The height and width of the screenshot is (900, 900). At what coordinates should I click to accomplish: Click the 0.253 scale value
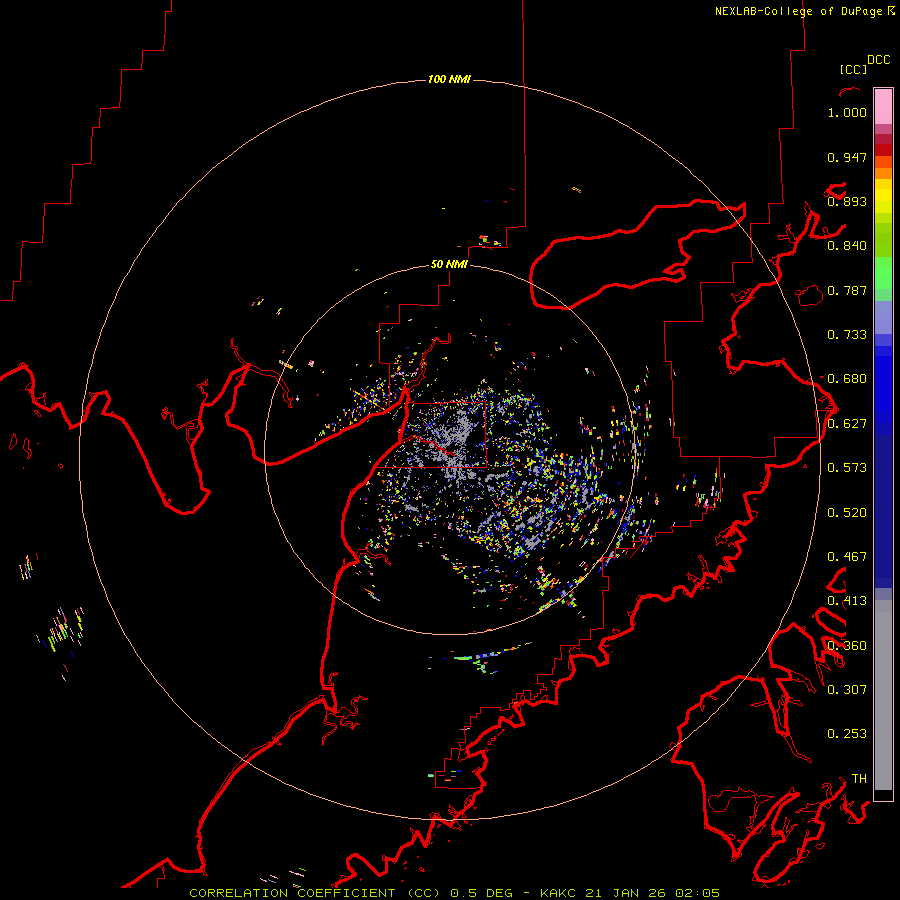pyautogui.click(x=847, y=734)
